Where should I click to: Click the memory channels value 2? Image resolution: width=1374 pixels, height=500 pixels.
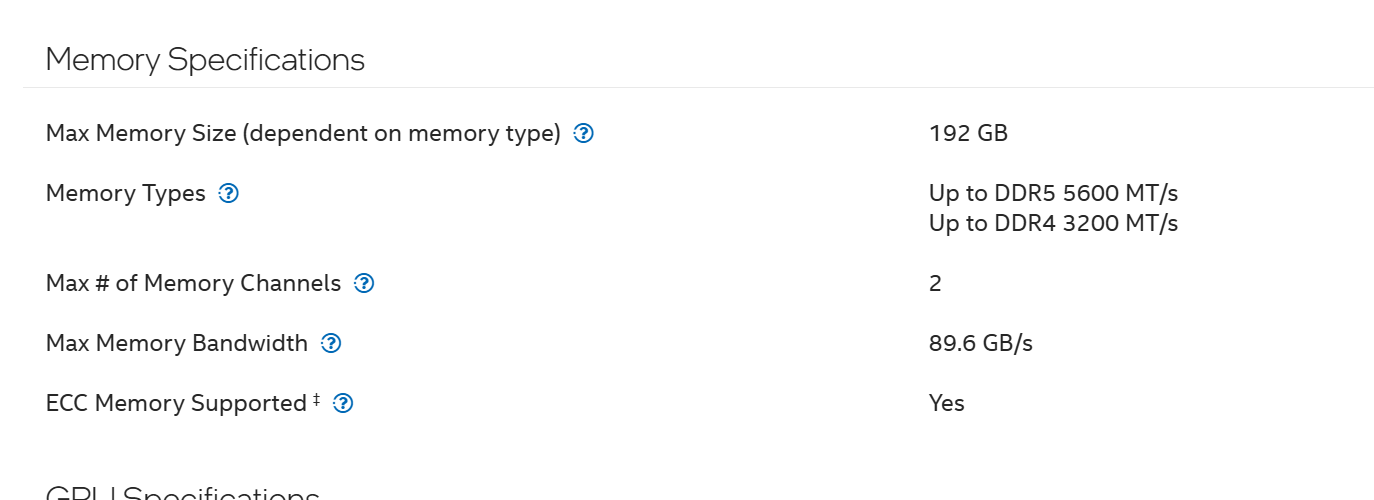pyautogui.click(x=935, y=283)
